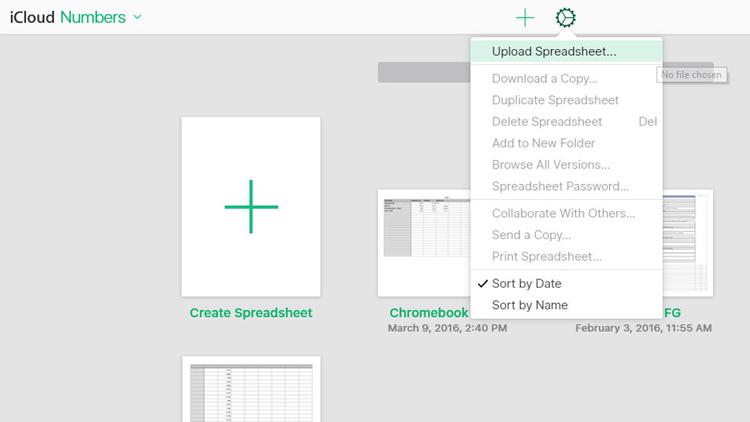Choose Download a Copy menu entry

545,78
